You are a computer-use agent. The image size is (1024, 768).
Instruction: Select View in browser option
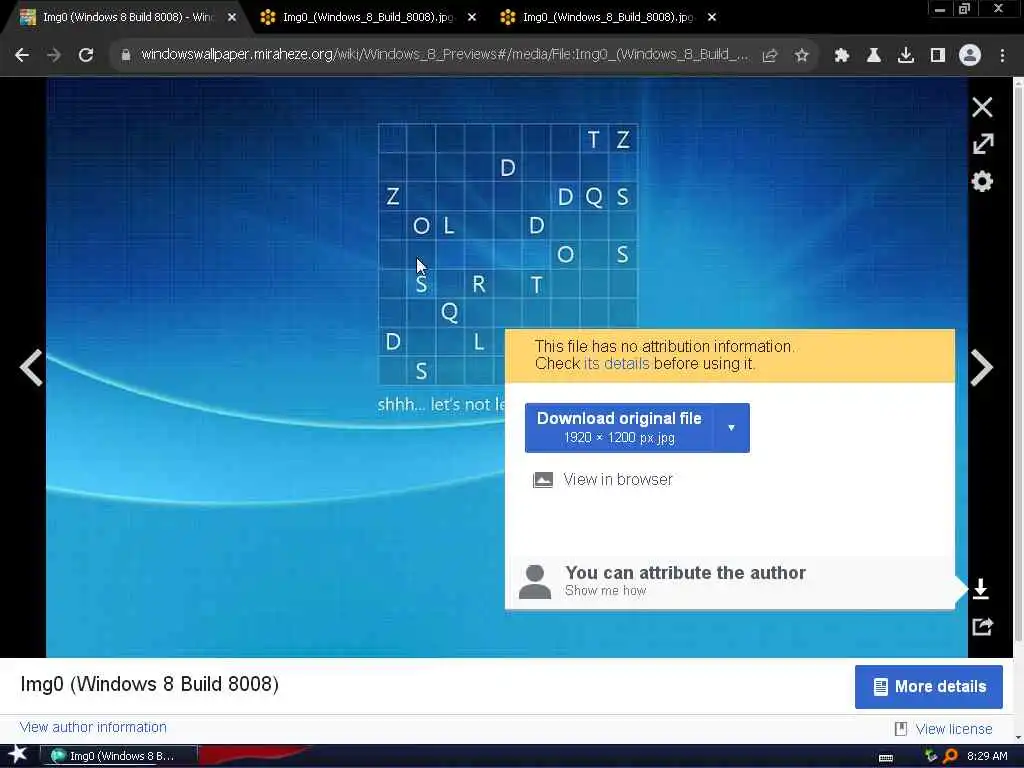(x=603, y=479)
